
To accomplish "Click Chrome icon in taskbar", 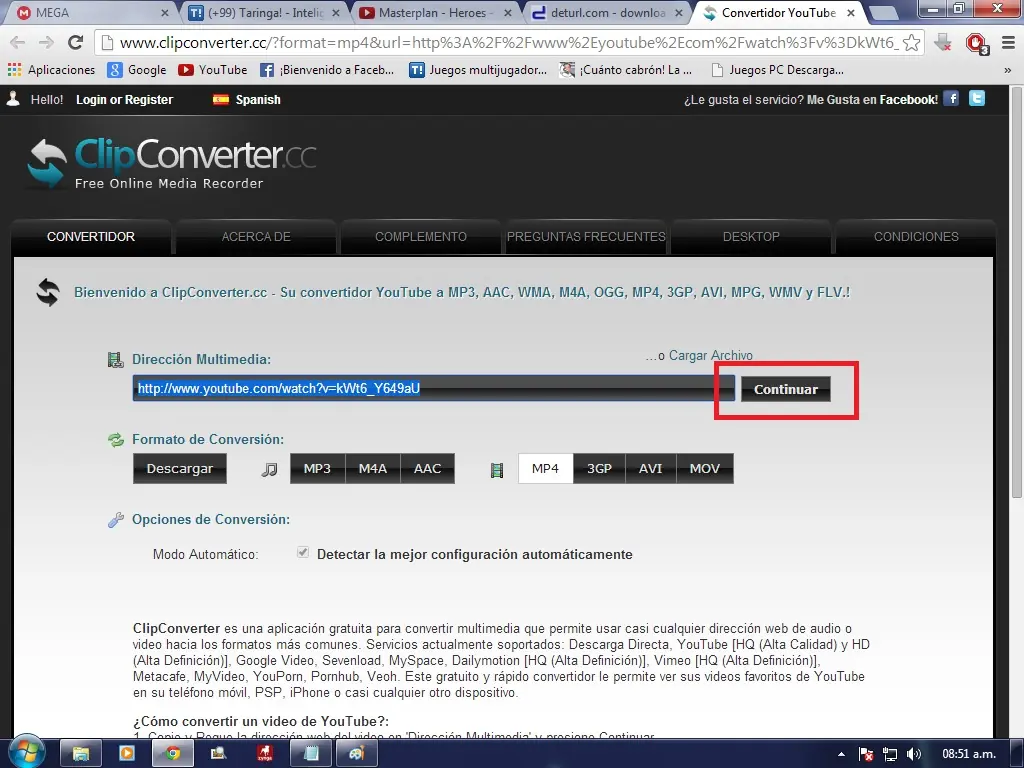I will point(172,754).
